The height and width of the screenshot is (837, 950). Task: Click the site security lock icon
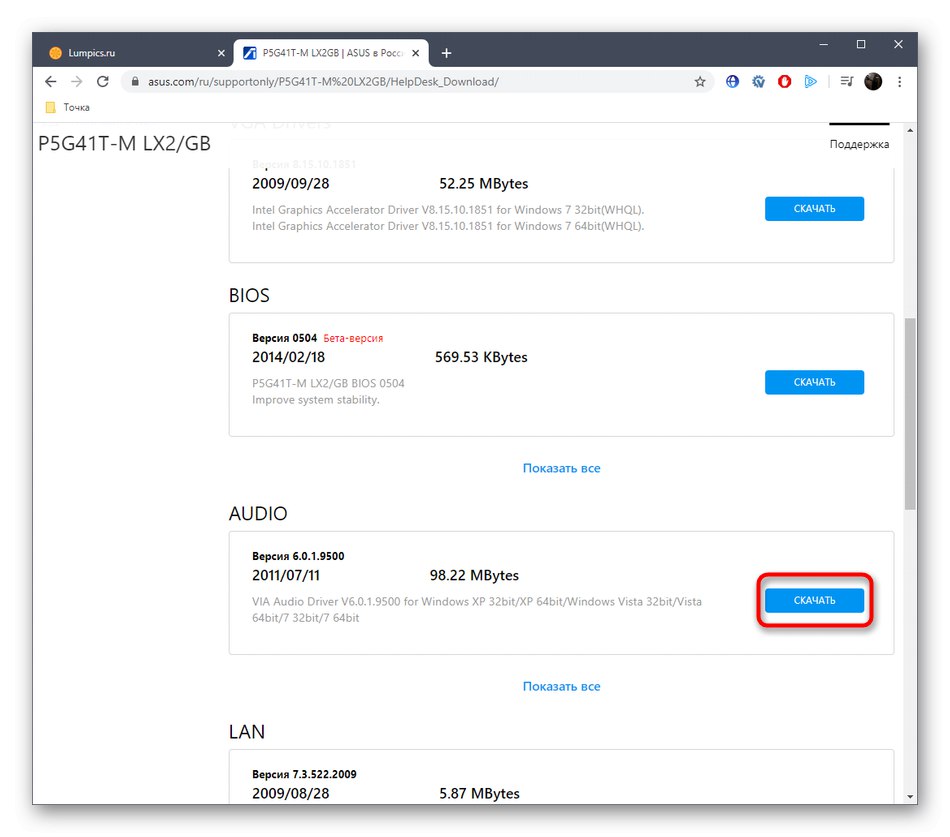135,81
